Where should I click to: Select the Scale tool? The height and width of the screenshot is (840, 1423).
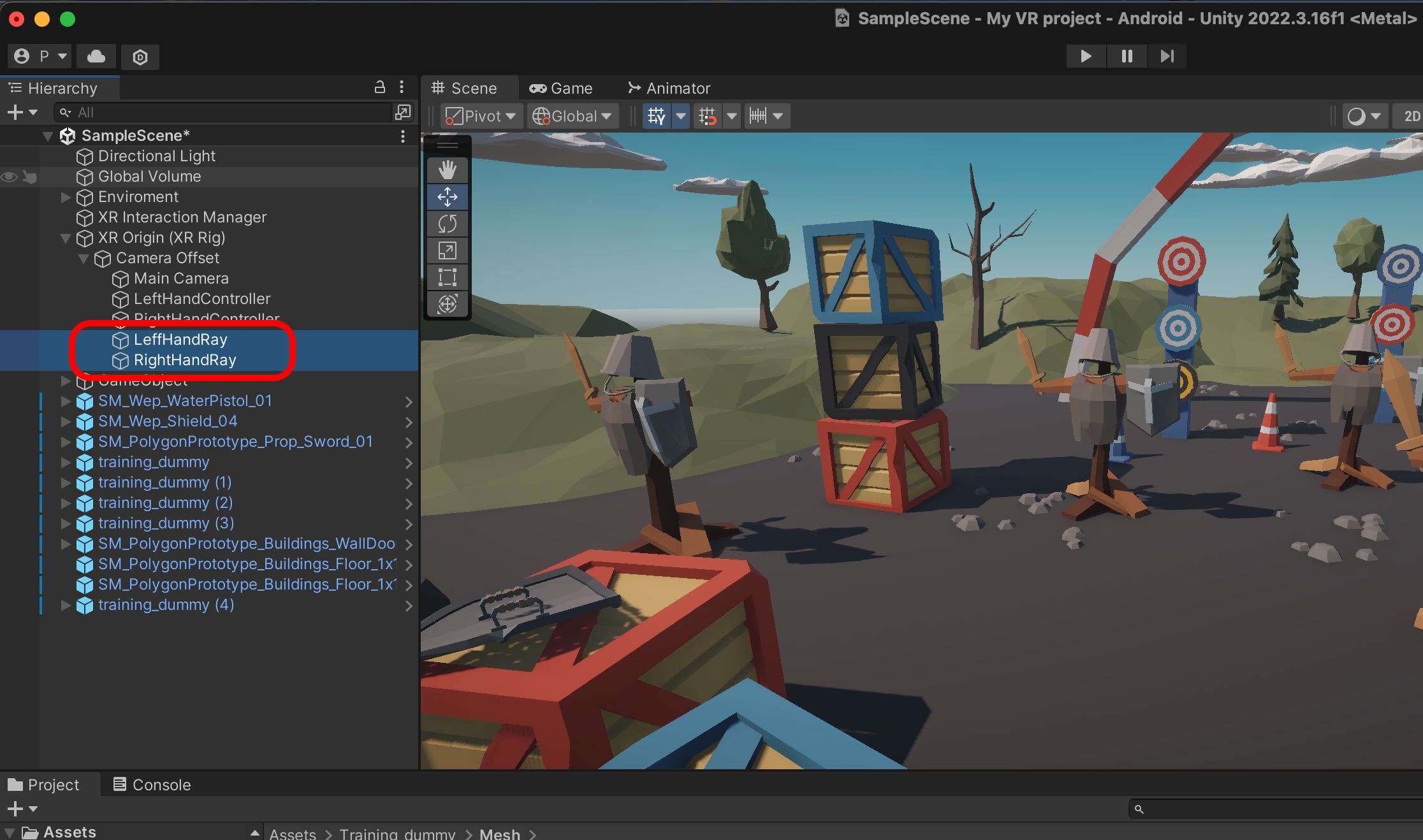coord(448,250)
